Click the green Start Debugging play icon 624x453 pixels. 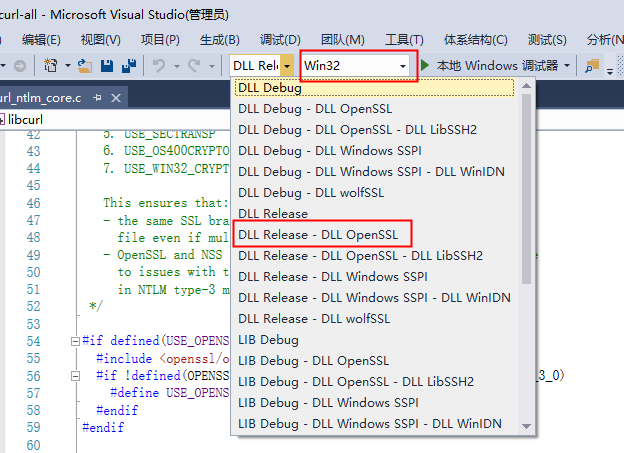pos(425,65)
